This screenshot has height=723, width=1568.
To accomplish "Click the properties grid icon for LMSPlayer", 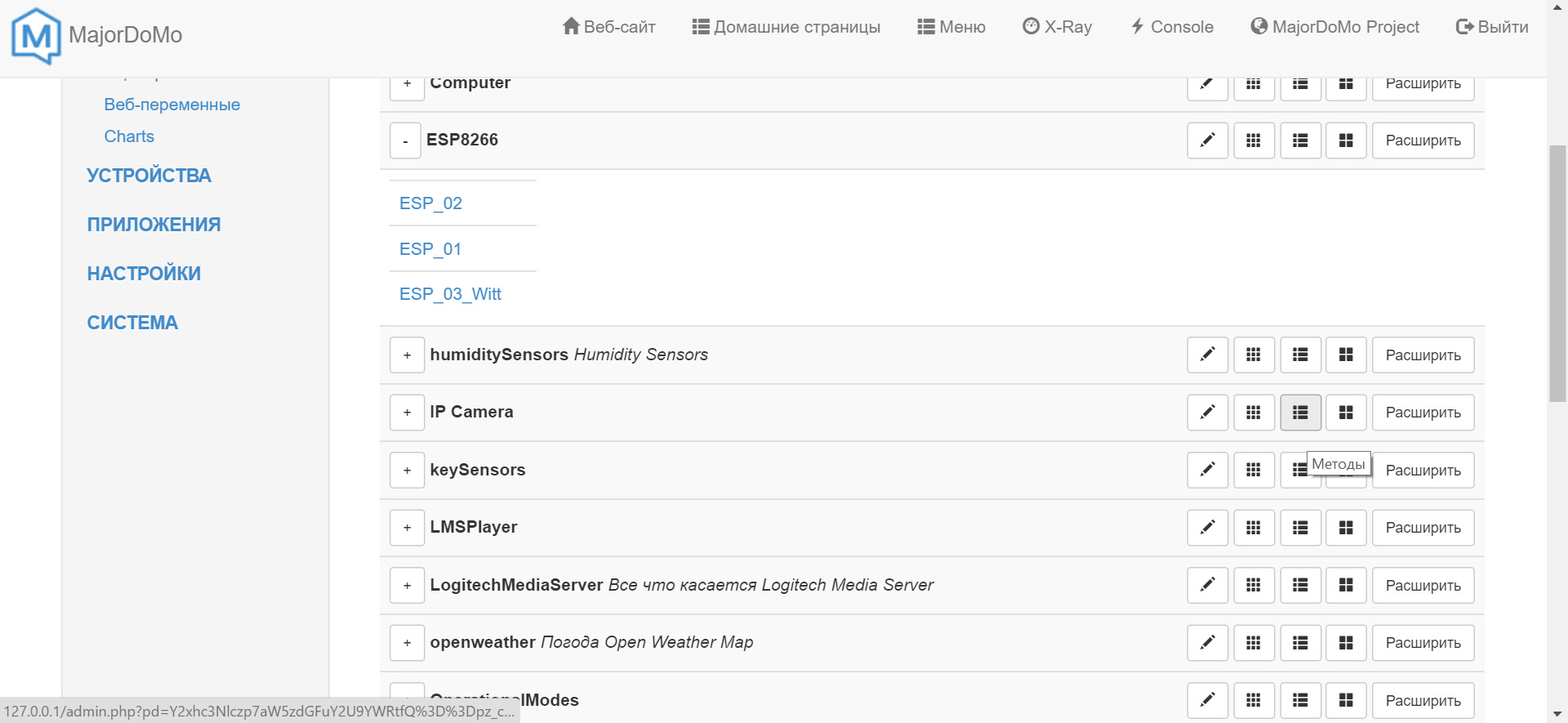I will [1254, 528].
